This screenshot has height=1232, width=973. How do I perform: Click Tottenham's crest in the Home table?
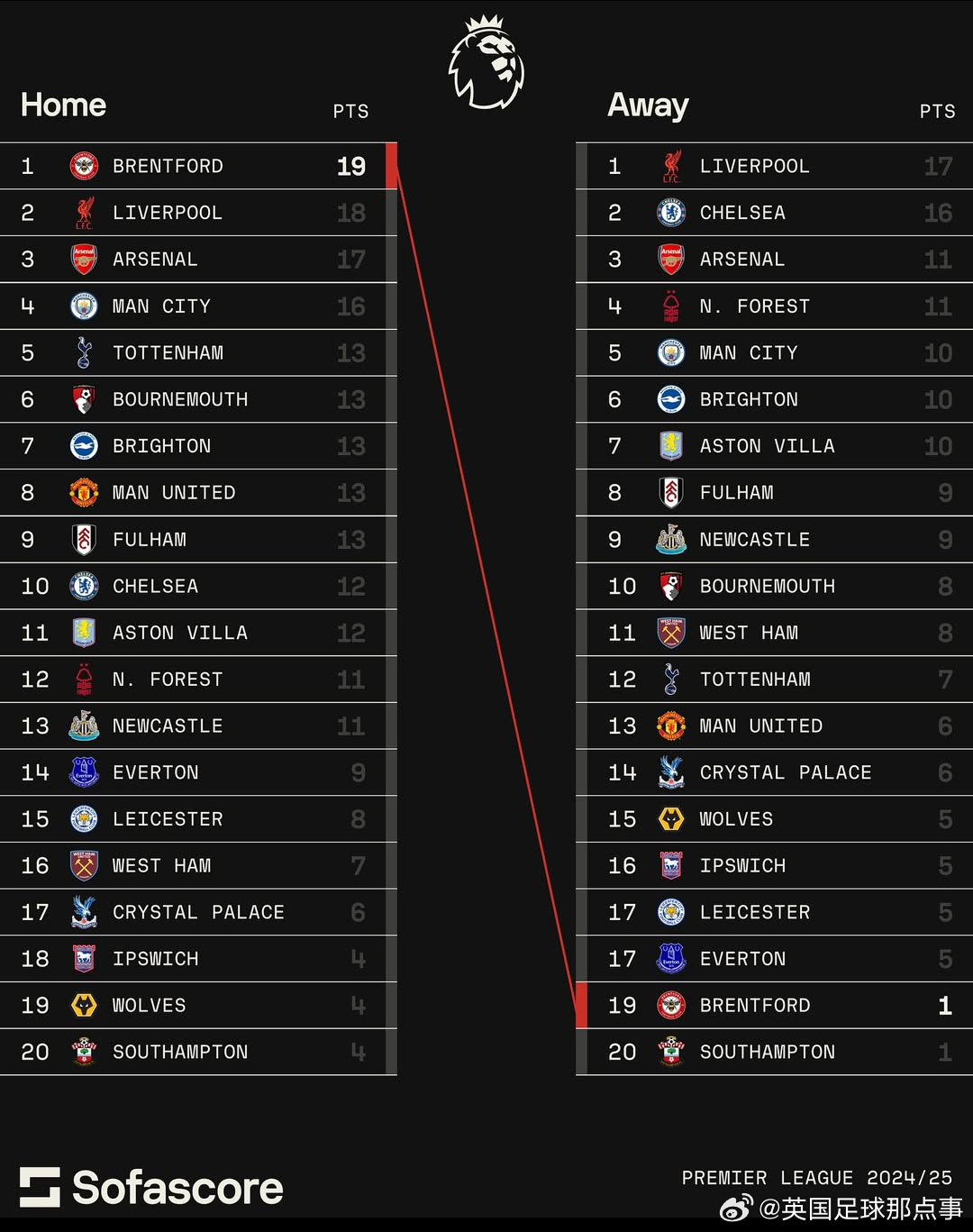pyautogui.click(x=84, y=352)
